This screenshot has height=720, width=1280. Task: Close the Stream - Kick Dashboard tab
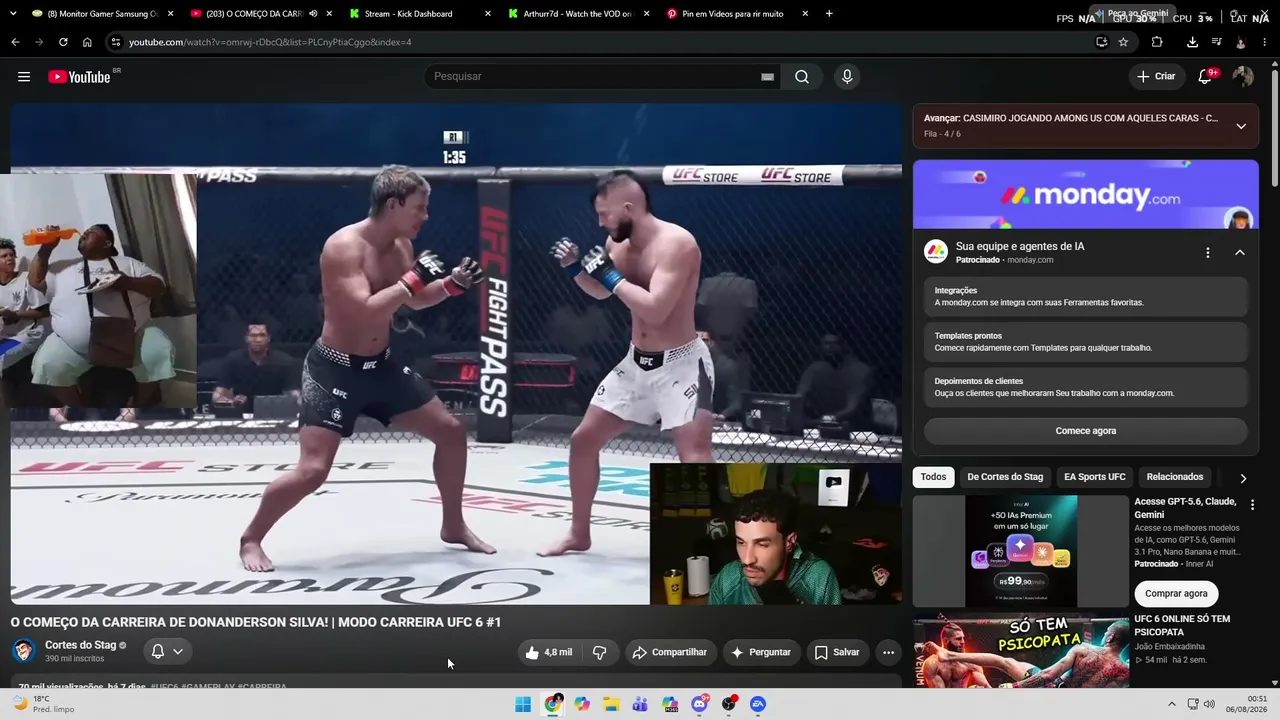[487, 14]
